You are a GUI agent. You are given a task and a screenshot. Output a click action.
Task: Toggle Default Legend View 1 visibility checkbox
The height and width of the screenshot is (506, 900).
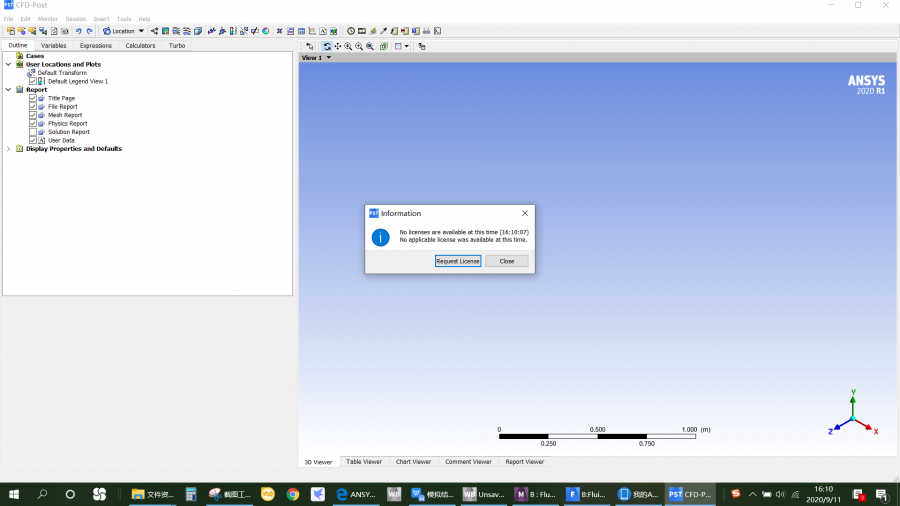tap(33, 81)
